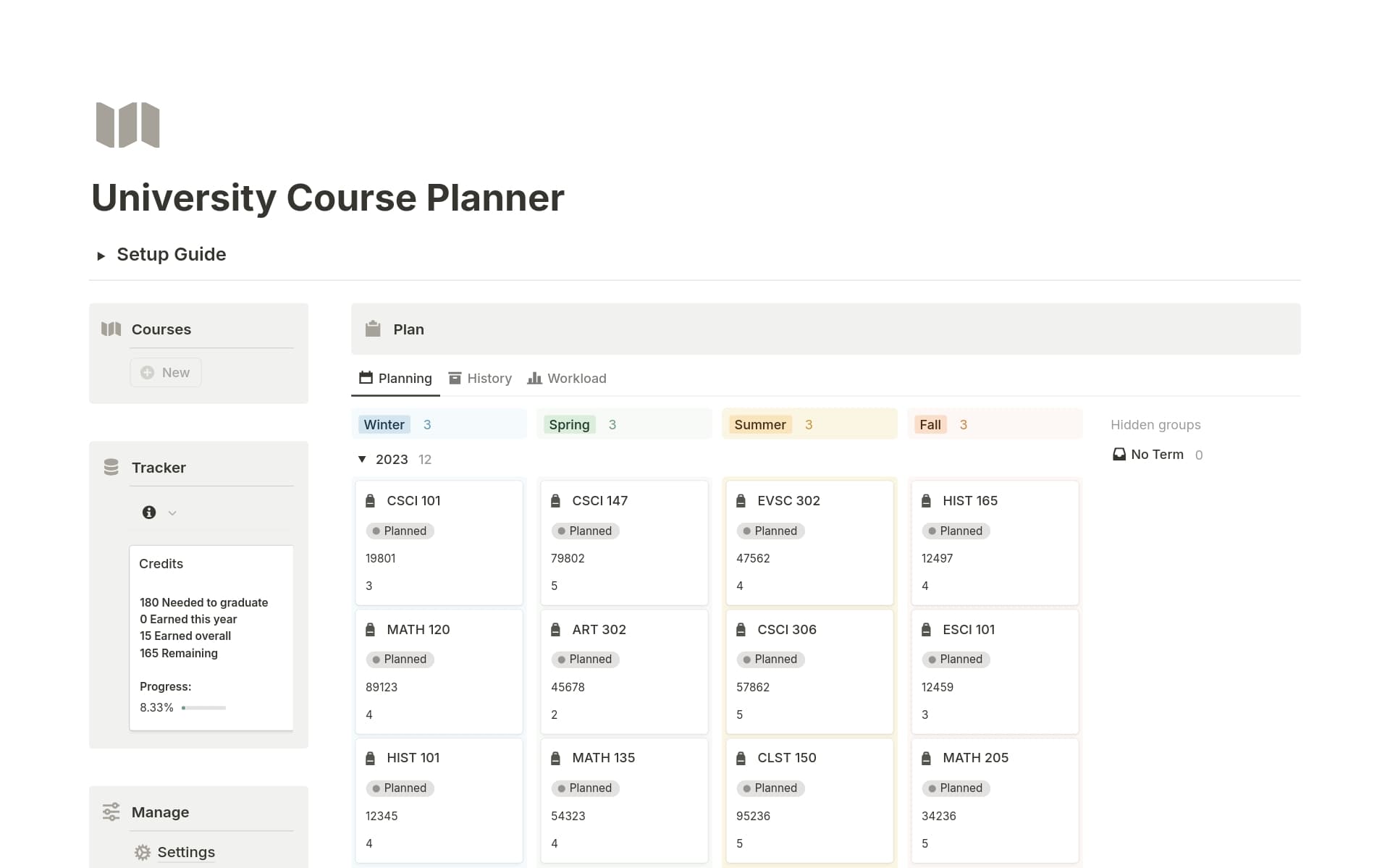The width and height of the screenshot is (1390, 868).
Task: Click the Manage sliders icon
Action: pos(111,812)
